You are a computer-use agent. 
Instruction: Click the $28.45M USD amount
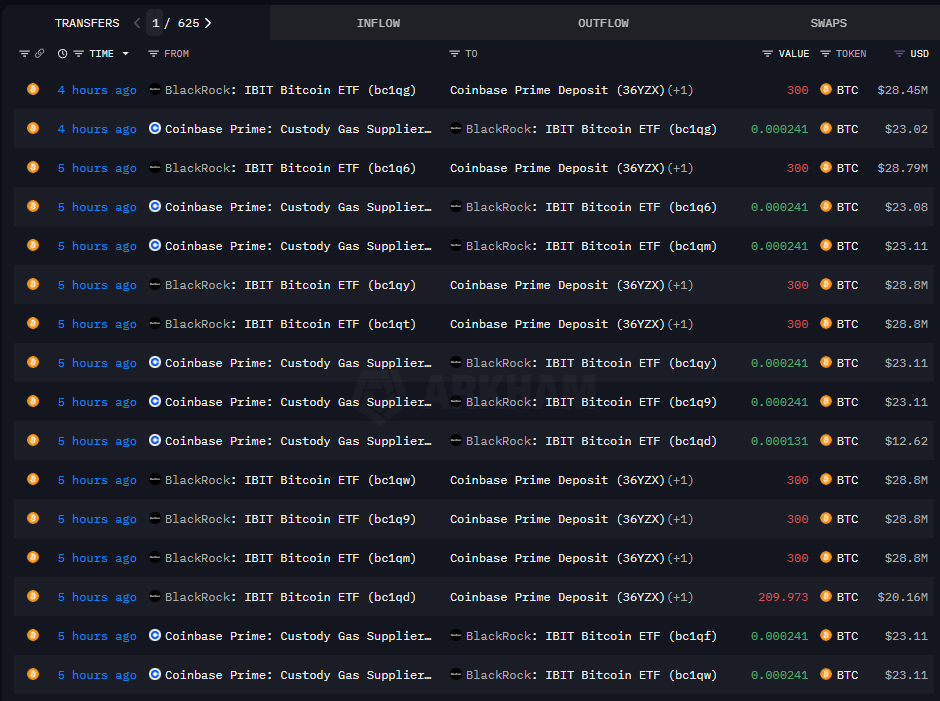point(902,90)
